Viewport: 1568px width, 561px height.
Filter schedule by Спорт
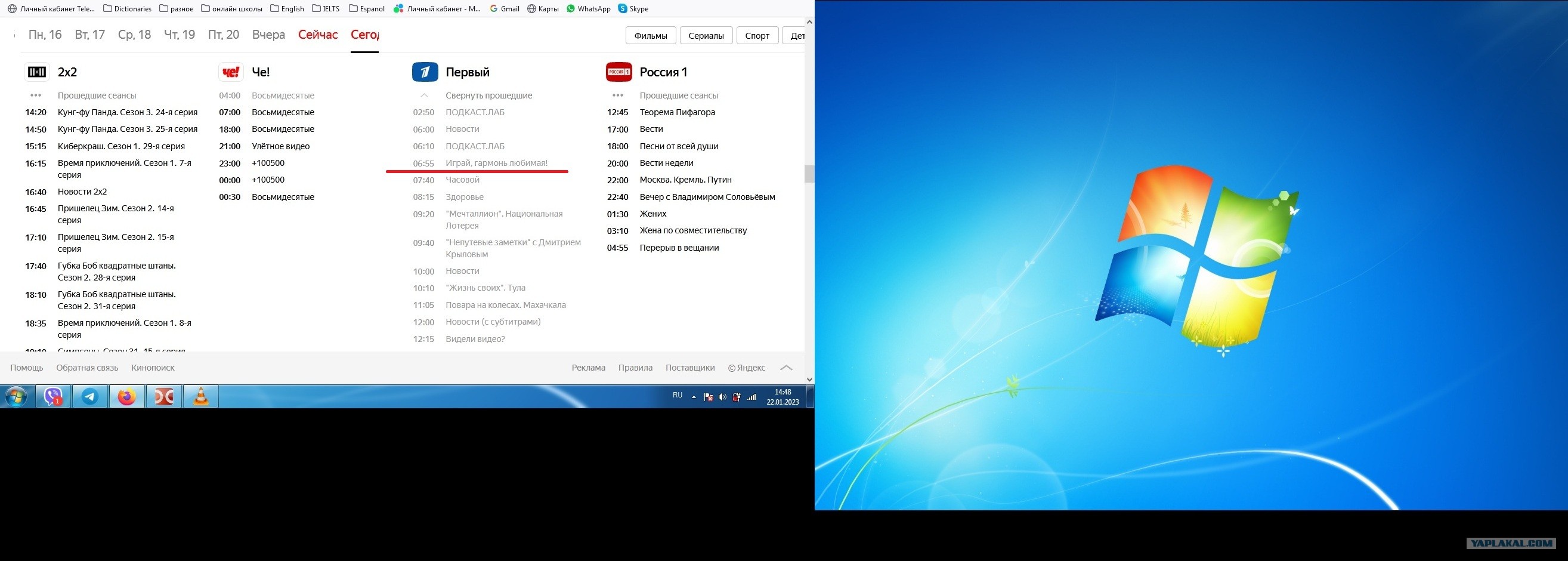coord(757,35)
